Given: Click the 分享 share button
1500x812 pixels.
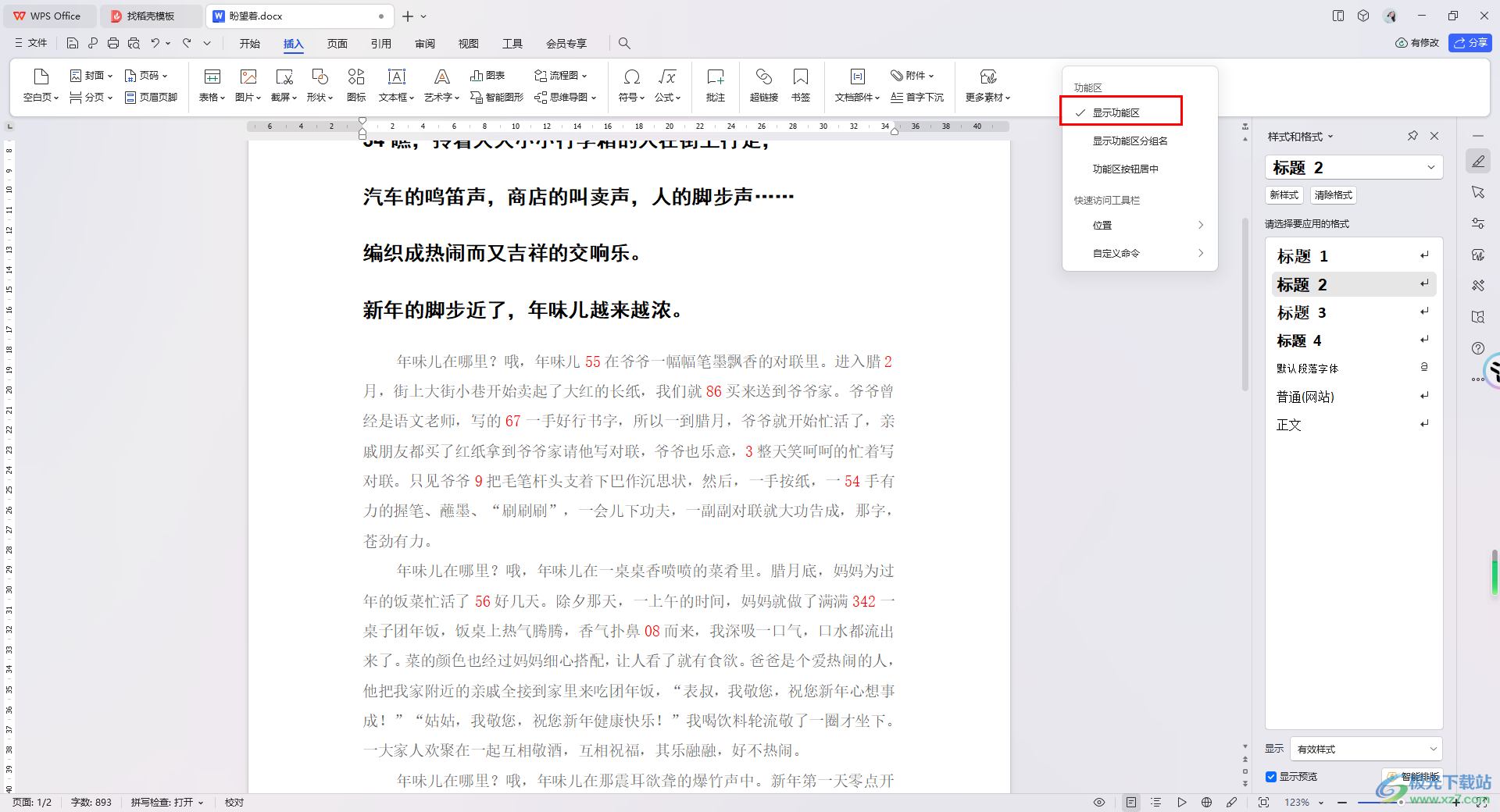Looking at the screenshot, I should pyautogui.click(x=1470, y=43).
